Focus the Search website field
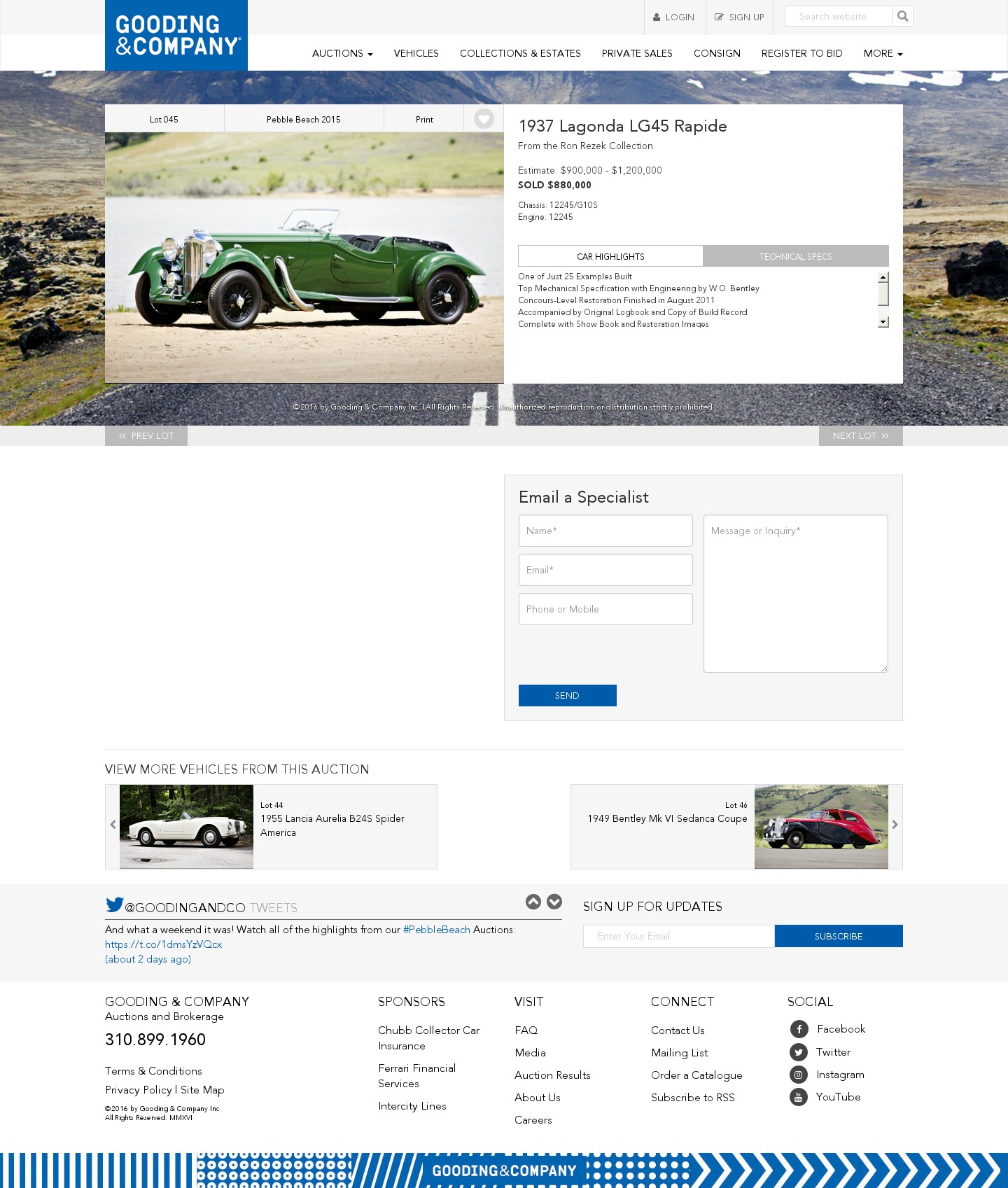 point(839,16)
